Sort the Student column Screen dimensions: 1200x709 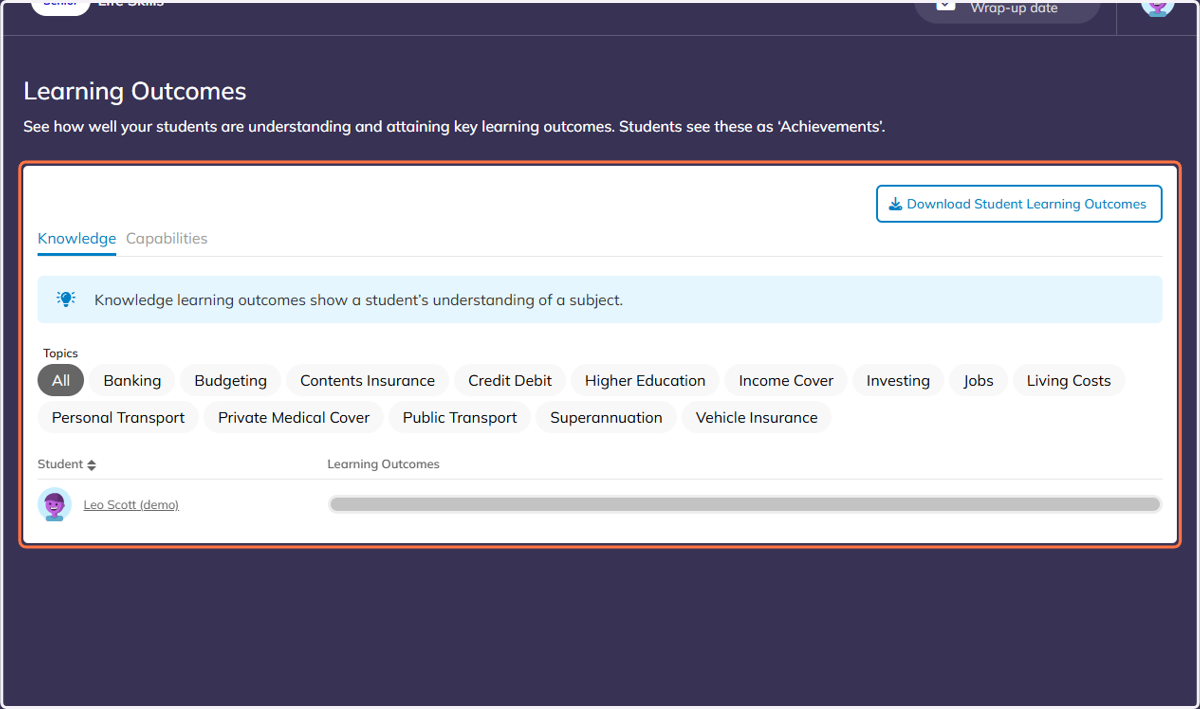tap(67, 465)
